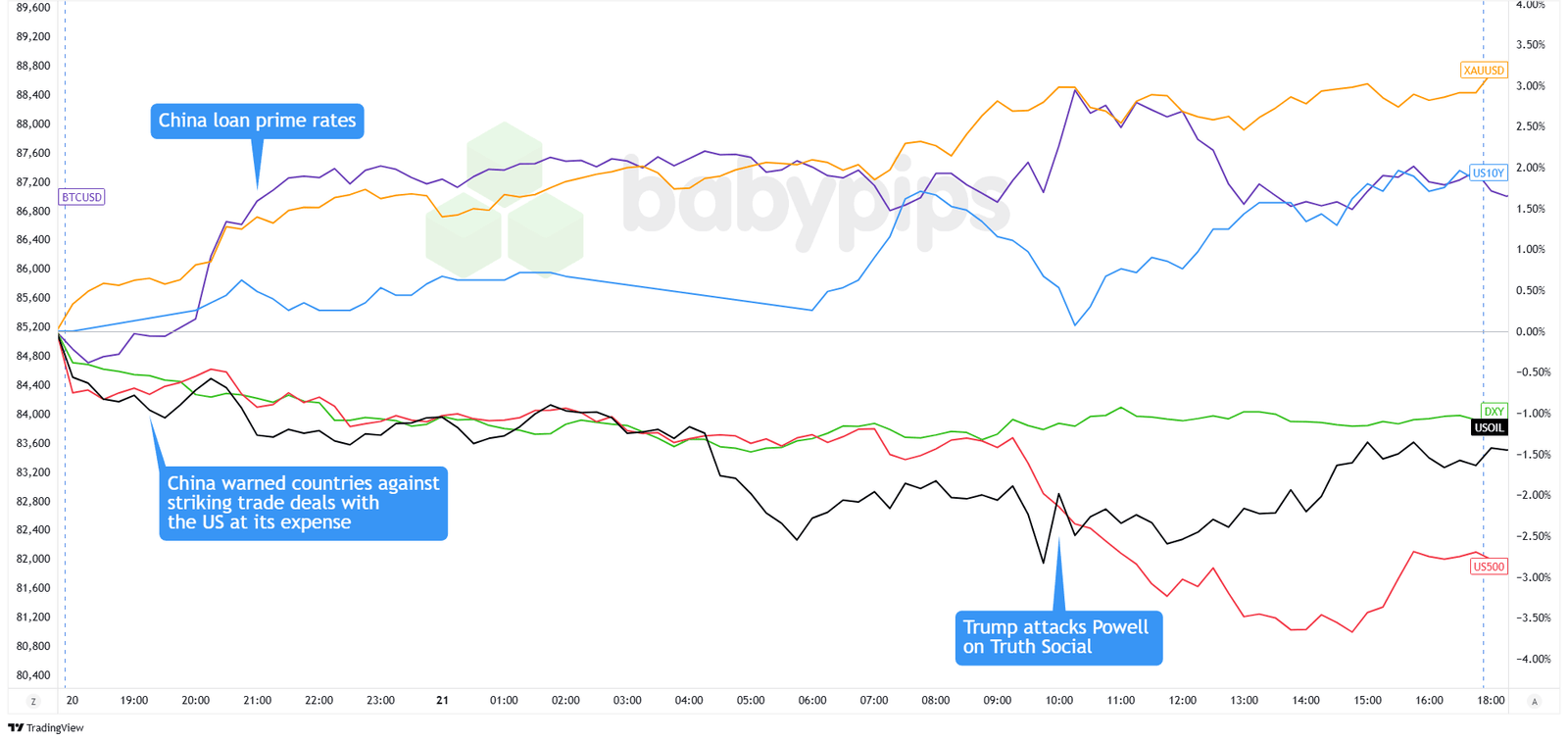
Task: Select the BTCUSD series label
Action: pos(81,197)
